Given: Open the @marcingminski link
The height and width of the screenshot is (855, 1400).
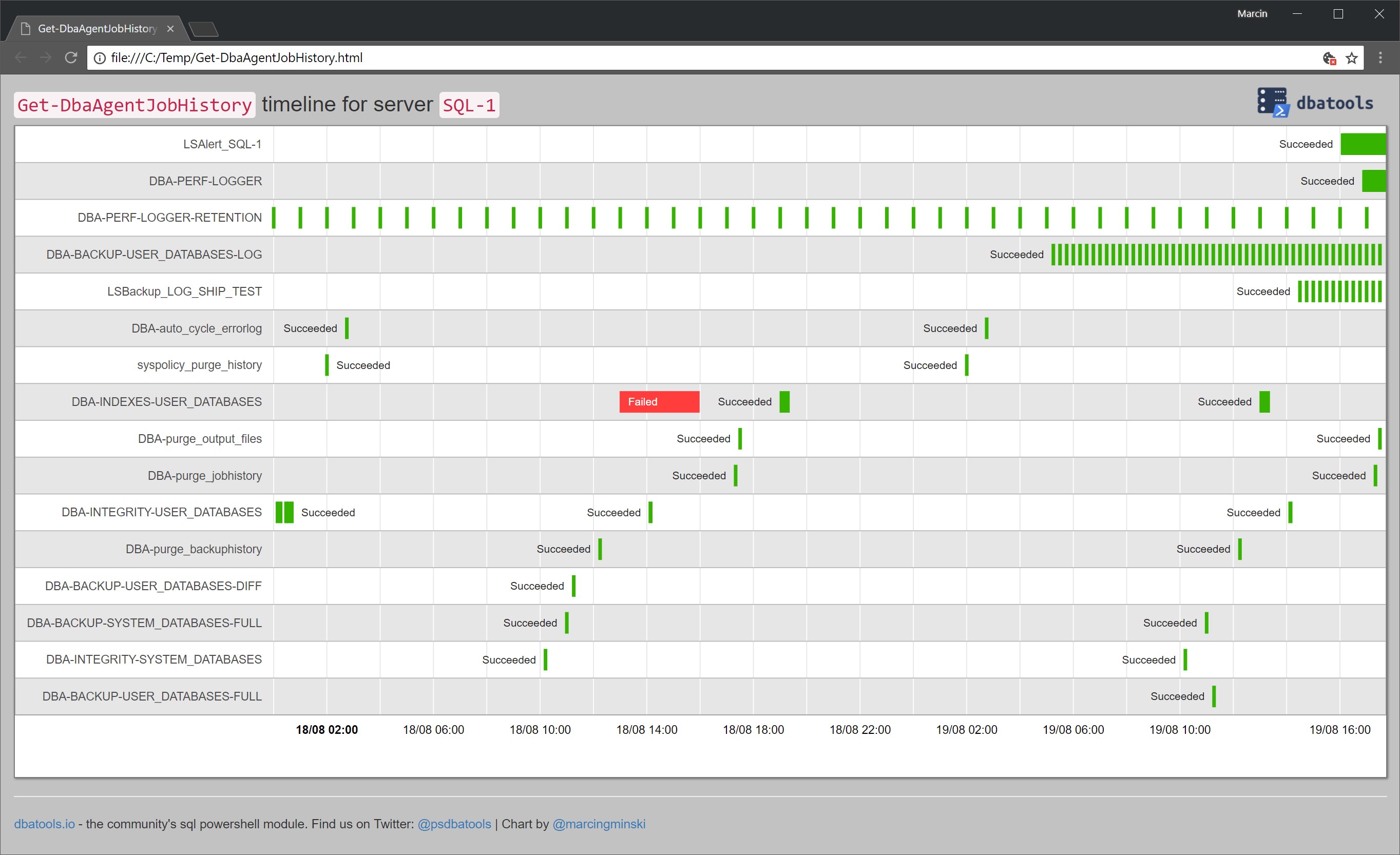Looking at the screenshot, I should [x=599, y=824].
